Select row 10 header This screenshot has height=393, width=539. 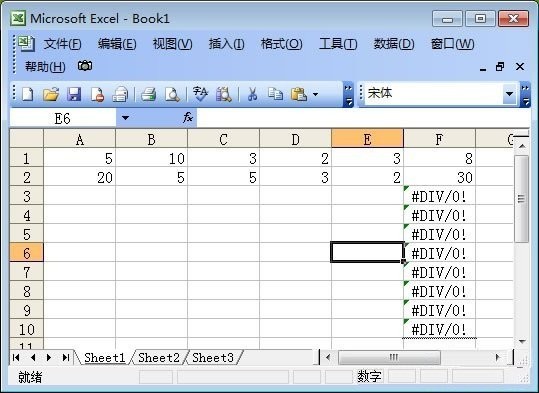pos(26,329)
